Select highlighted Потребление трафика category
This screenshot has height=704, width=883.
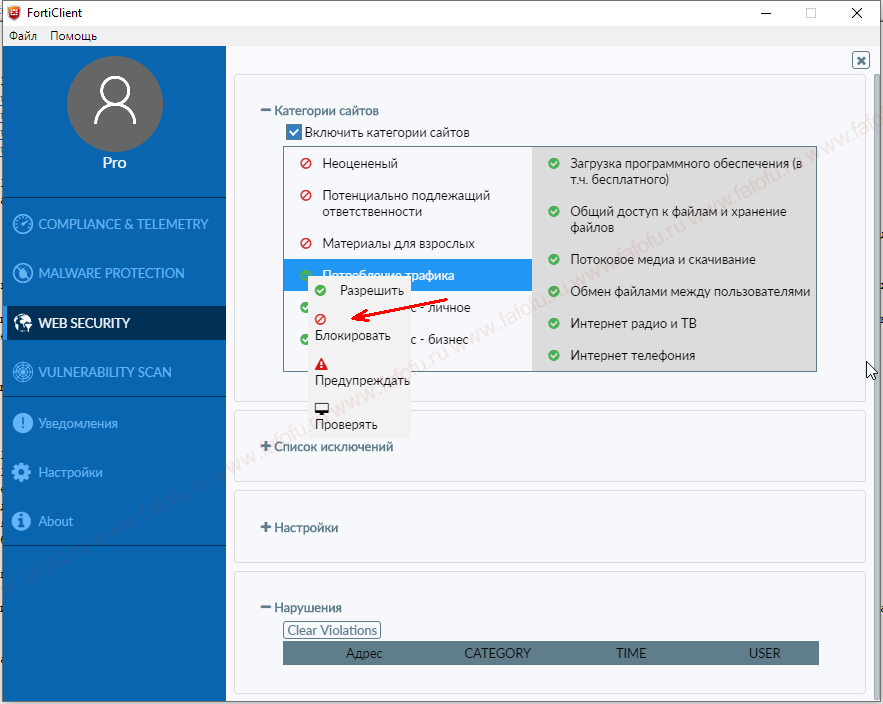point(408,275)
